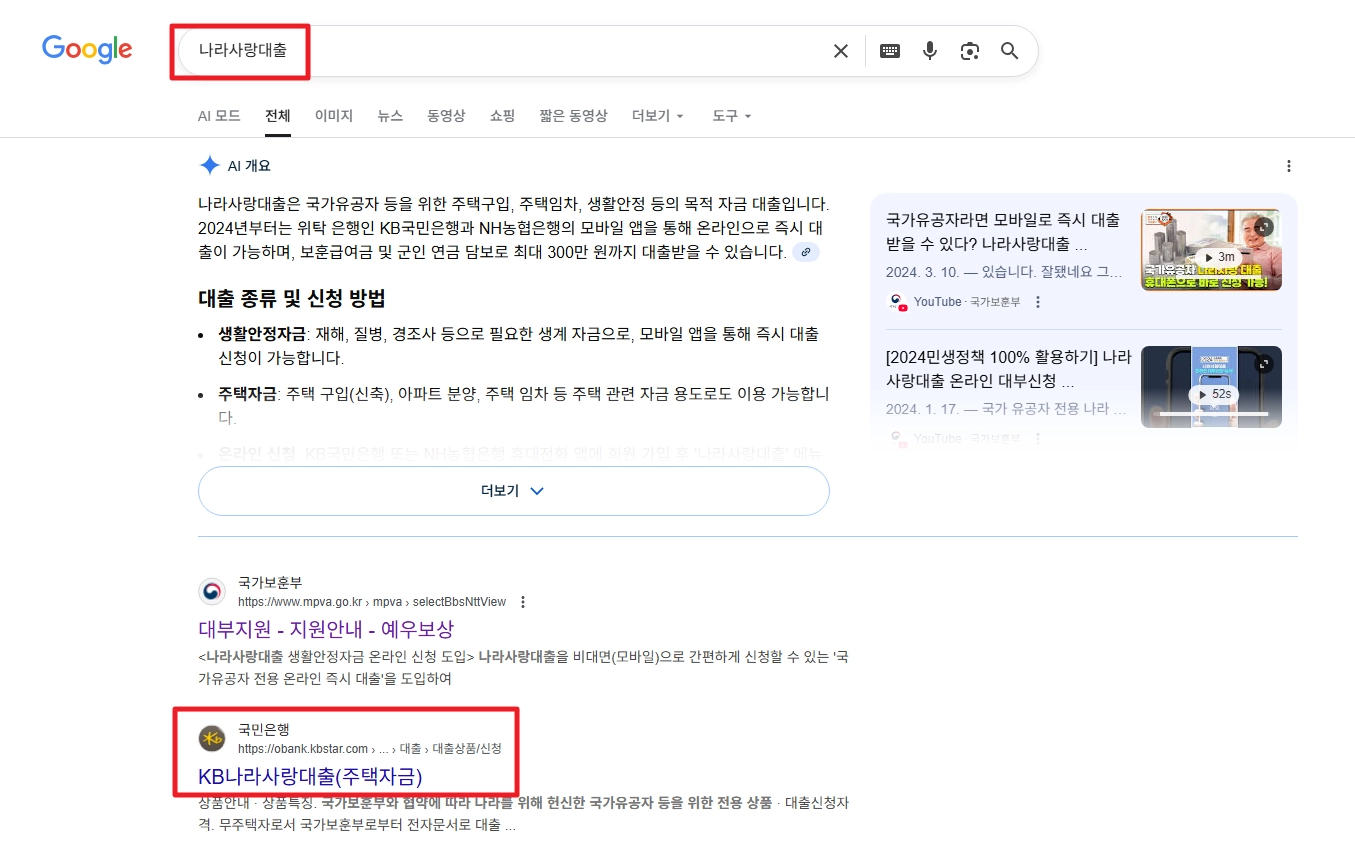Viewport: 1355px width, 853px height.
Task: Select the 뉴스 results tab
Action: pyautogui.click(x=390, y=115)
